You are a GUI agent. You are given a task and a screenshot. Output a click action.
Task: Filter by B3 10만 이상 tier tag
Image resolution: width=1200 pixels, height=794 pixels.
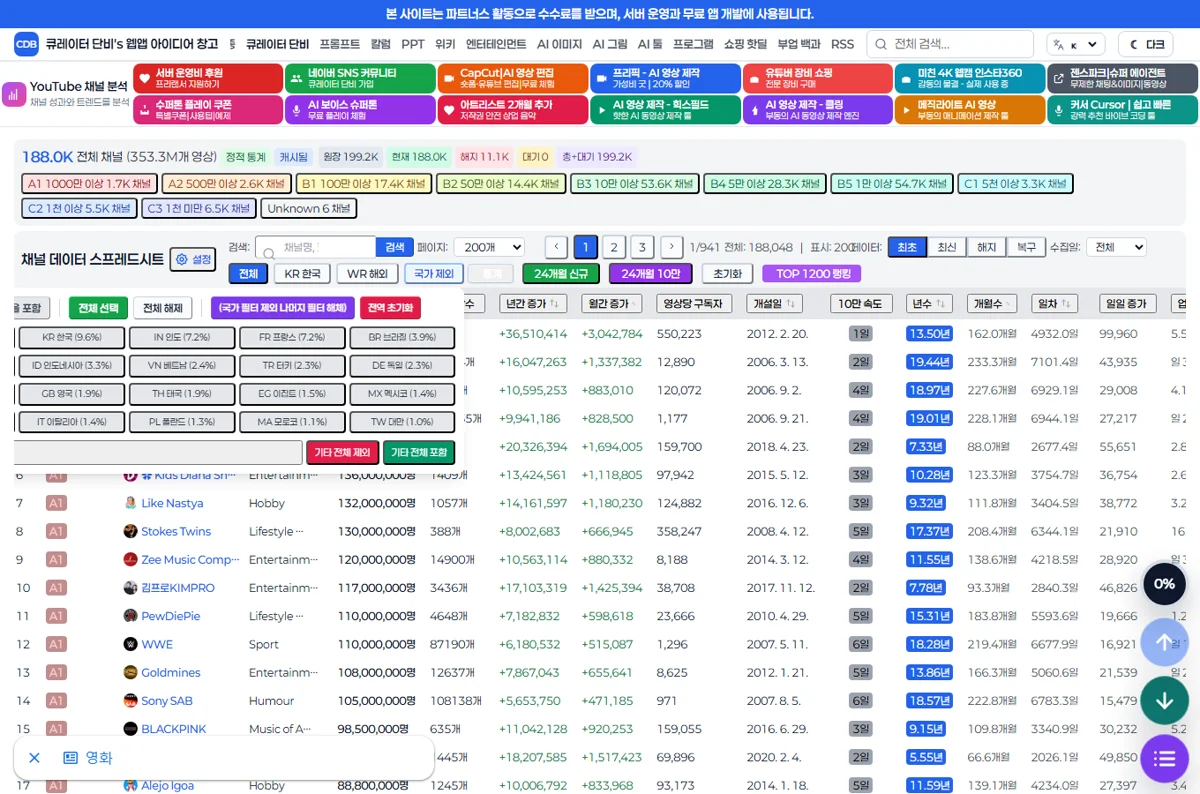click(634, 184)
